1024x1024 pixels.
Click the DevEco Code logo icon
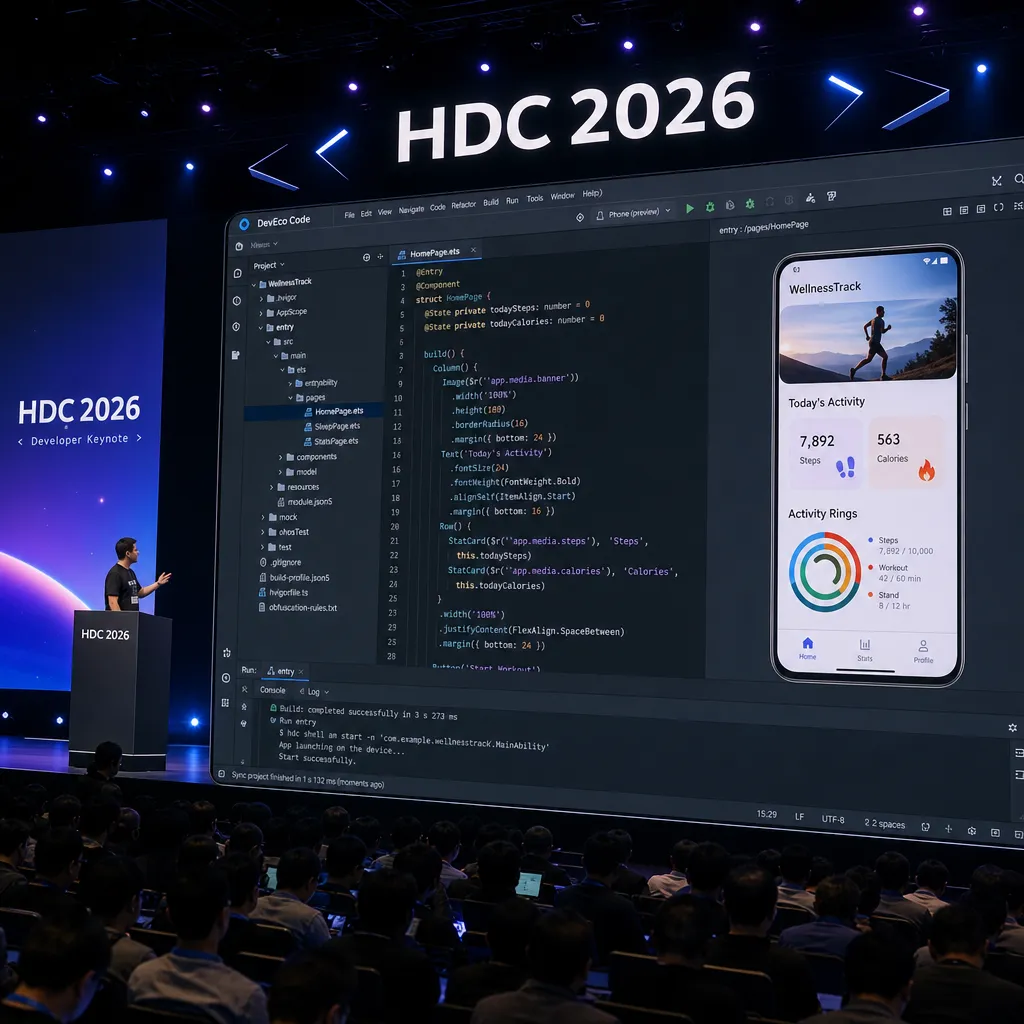pyautogui.click(x=244, y=224)
